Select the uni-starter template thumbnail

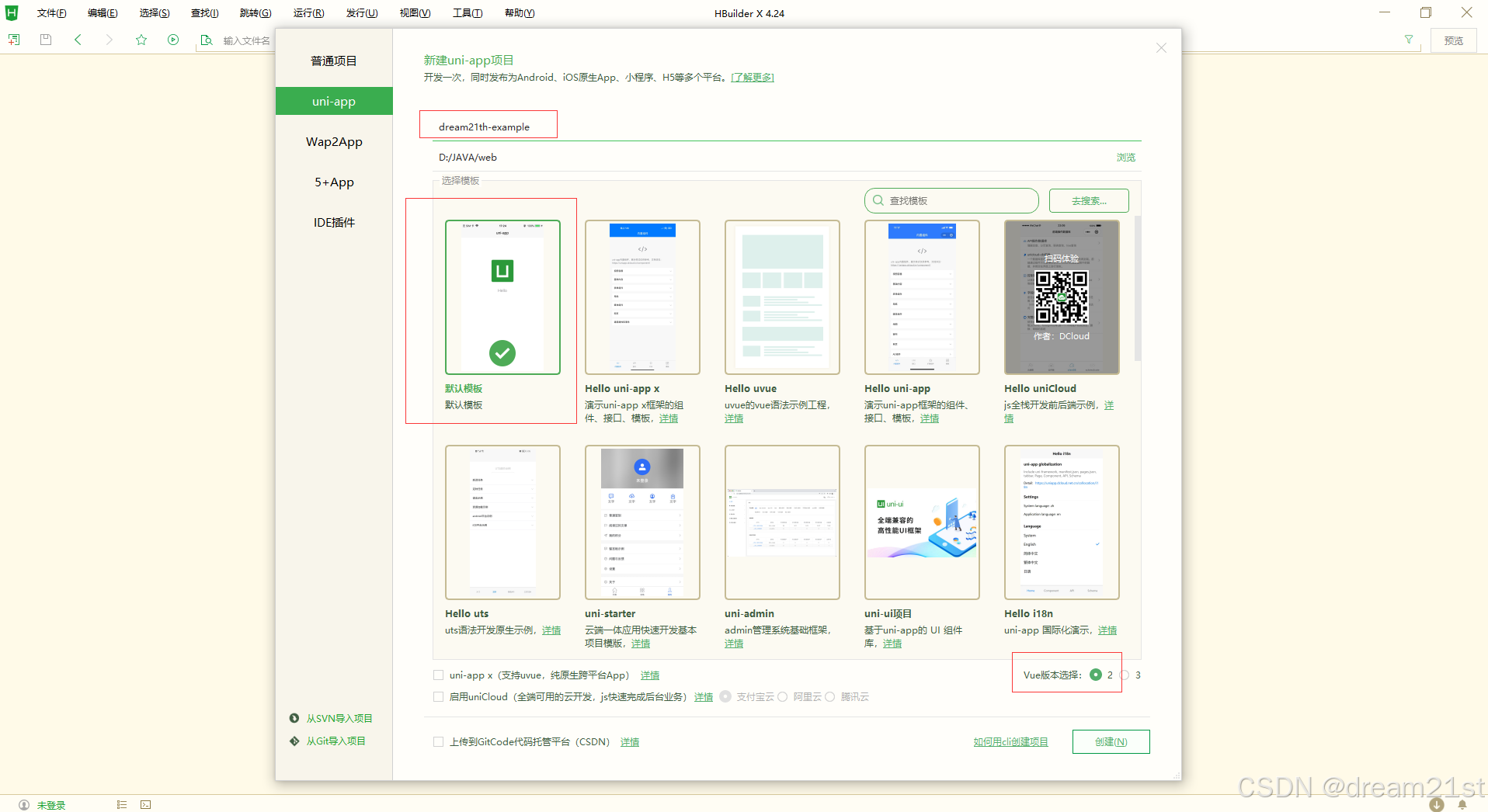click(642, 522)
